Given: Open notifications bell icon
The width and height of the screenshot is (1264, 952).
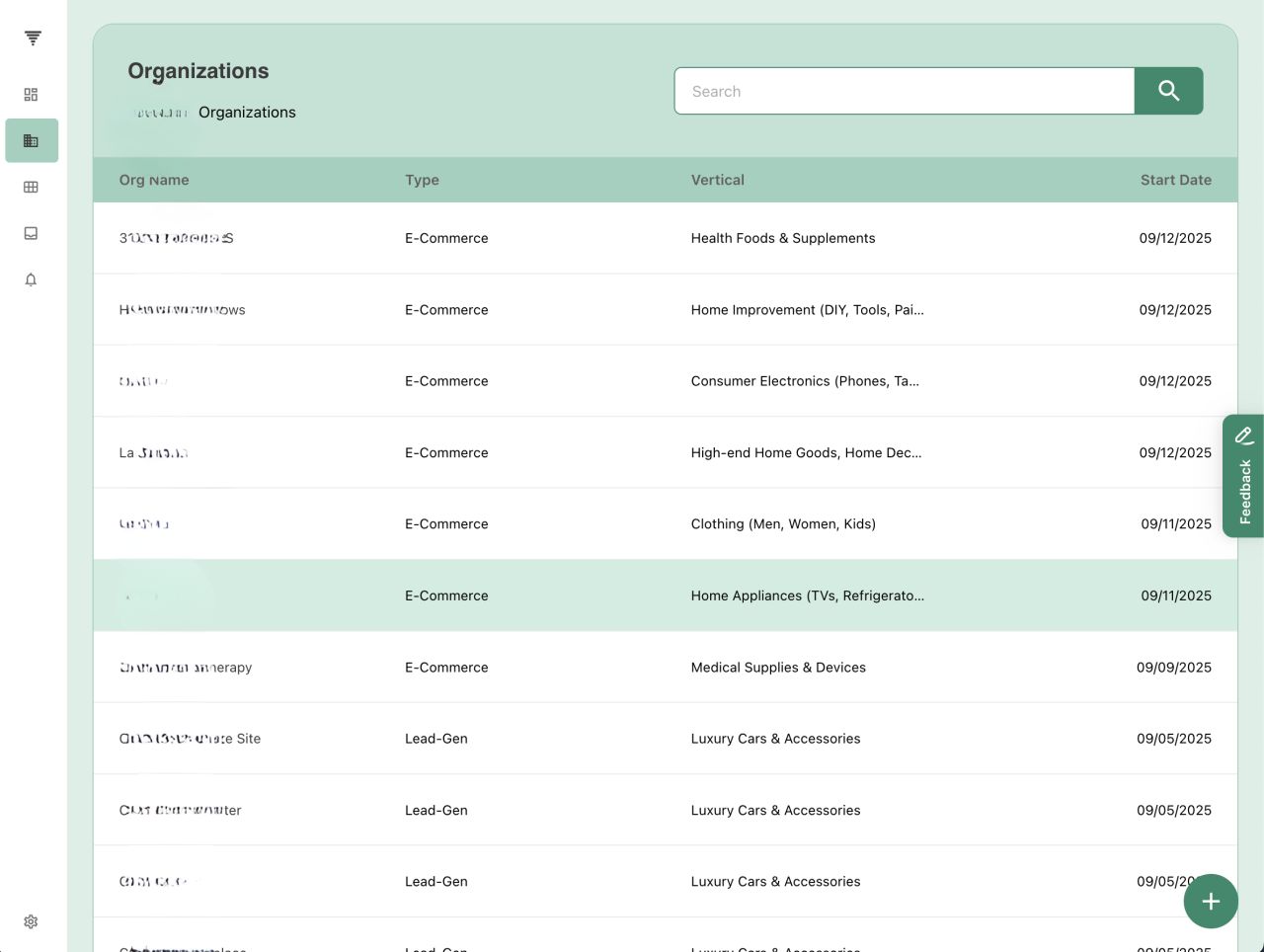Looking at the screenshot, I should 31,279.
